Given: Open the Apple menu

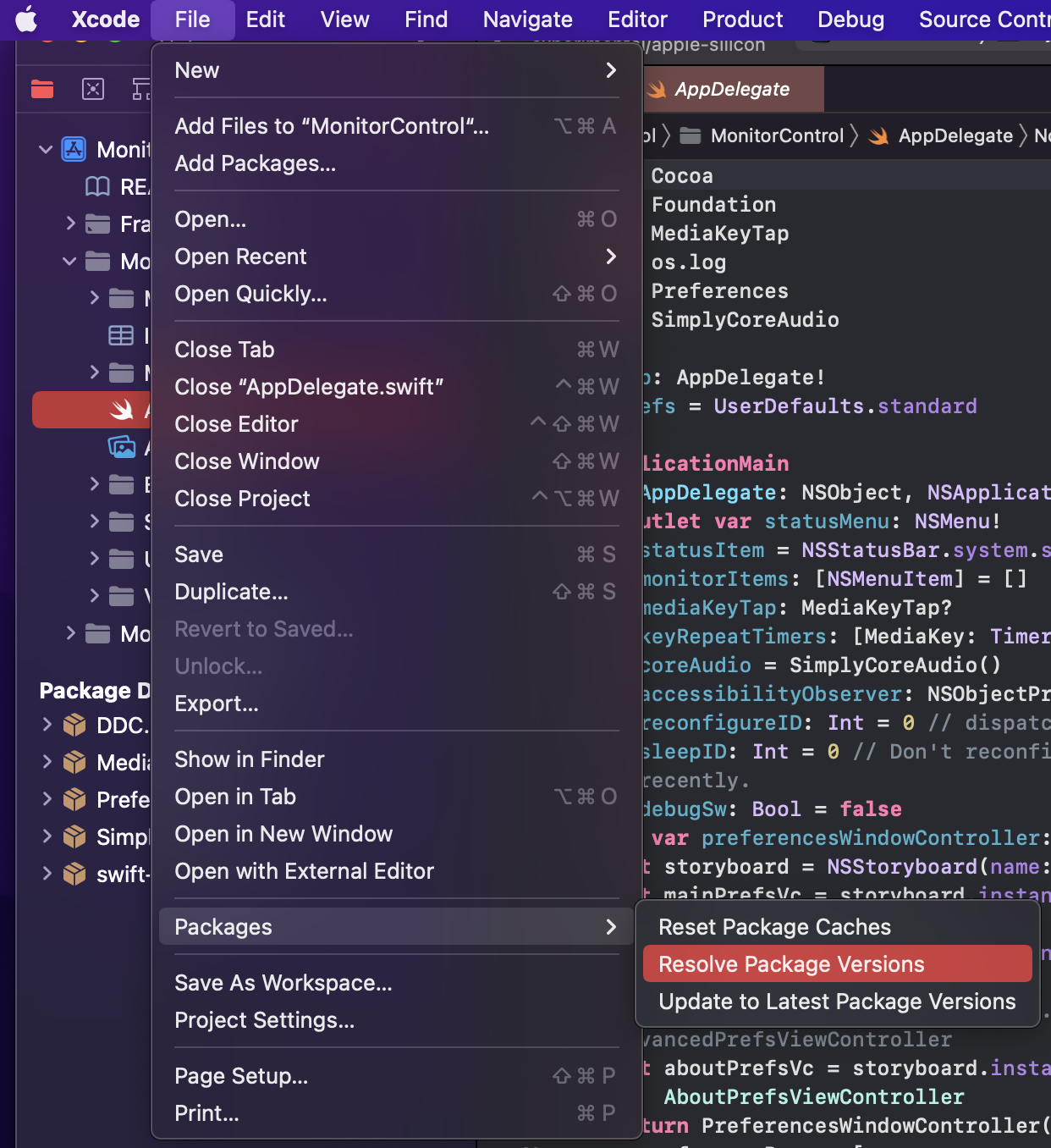Looking at the screenshot, I should pos(26,19).
